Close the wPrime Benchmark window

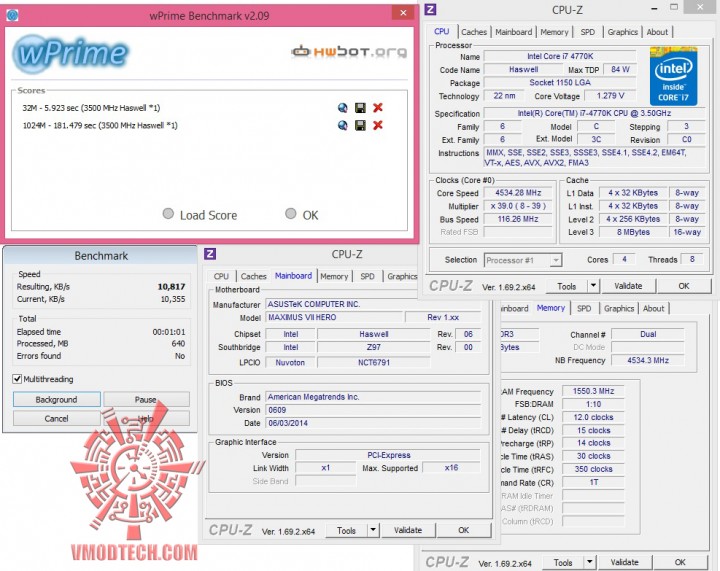pos(403,13)
